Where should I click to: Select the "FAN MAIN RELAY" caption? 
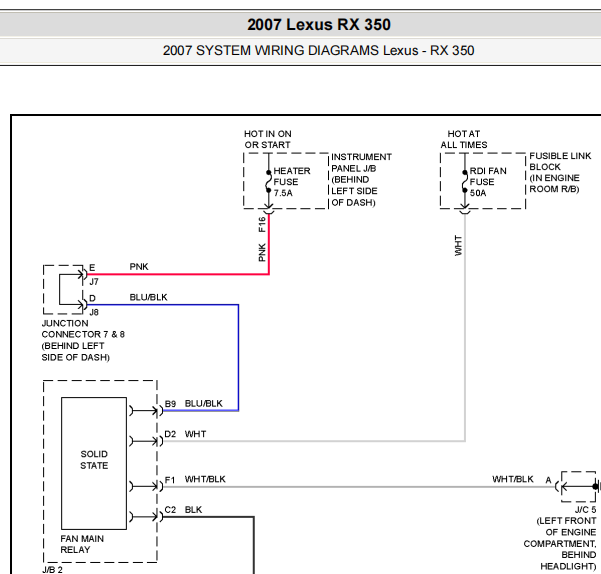(x=82, y=544)
